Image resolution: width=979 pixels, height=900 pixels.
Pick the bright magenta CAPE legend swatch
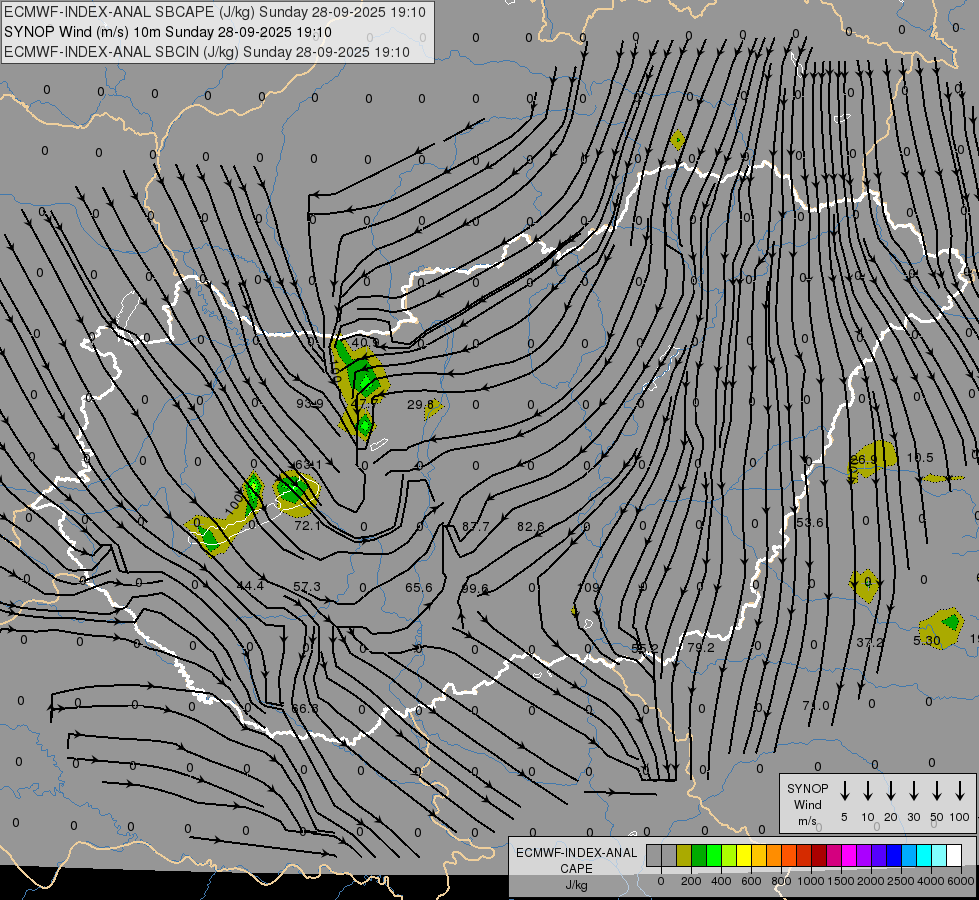pos(849,856)
